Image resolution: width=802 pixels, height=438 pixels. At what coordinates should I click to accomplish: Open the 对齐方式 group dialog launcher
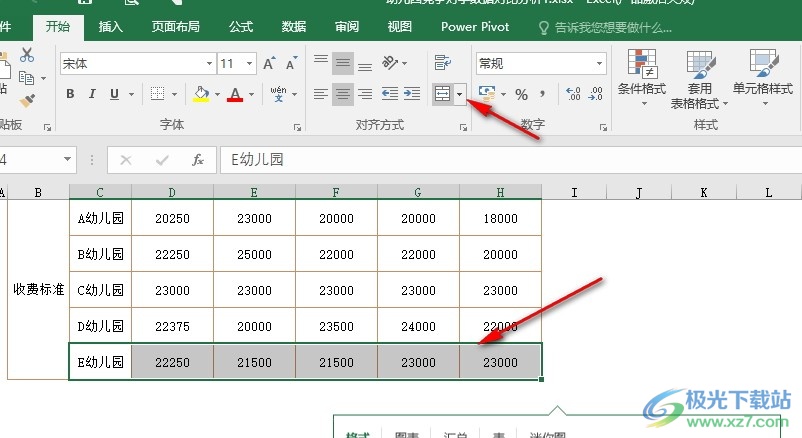click(463, 127)
